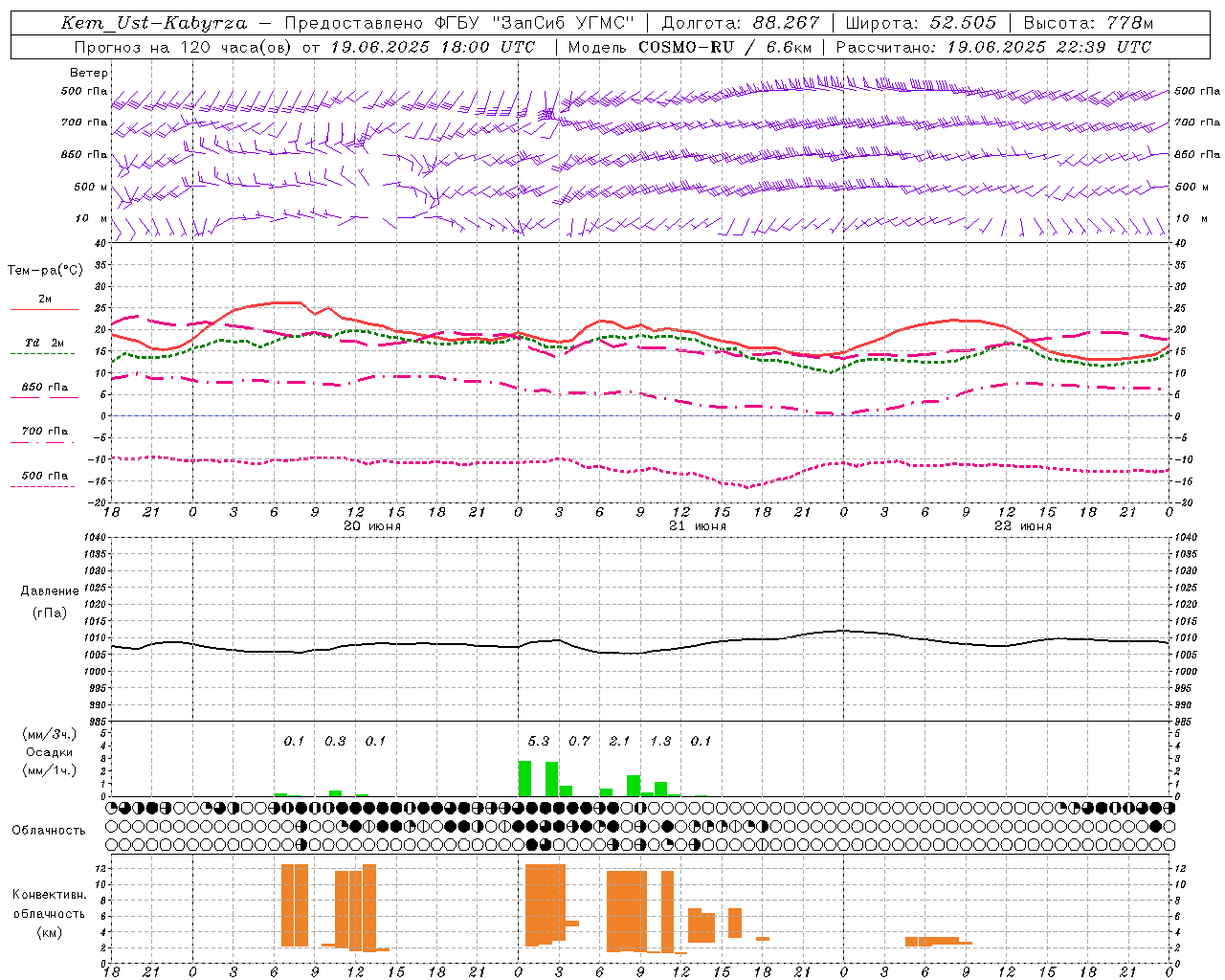
Task: Click the 700 гПа entry in temperature legend
Action: tap(45, 432)
